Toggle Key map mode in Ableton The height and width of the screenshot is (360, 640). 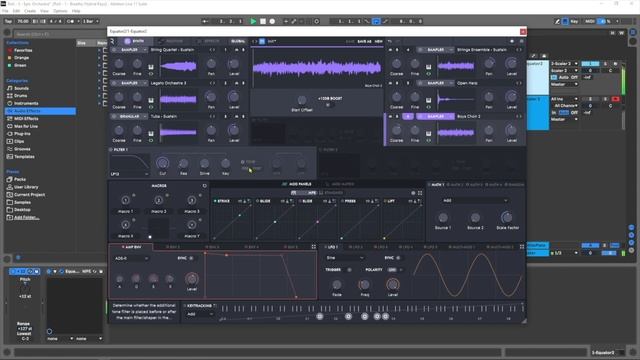pos(574,21)
